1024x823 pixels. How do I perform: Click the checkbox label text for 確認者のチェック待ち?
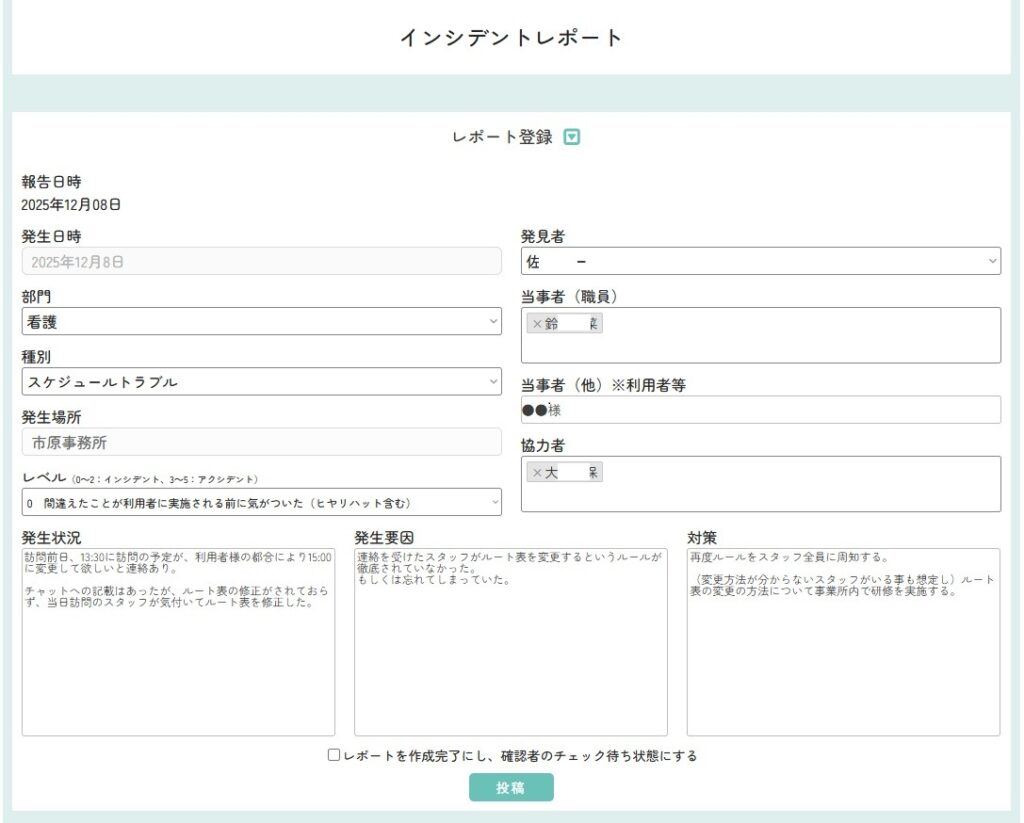click(520, 756)
